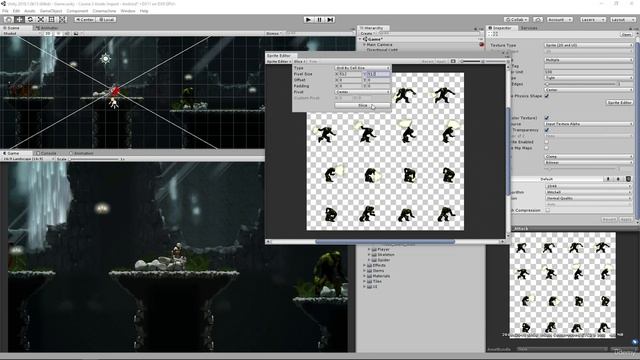Toggle Alpha Is Transparency checkbox
This screenshot has width=640, height=360.
tap(547, 130)
